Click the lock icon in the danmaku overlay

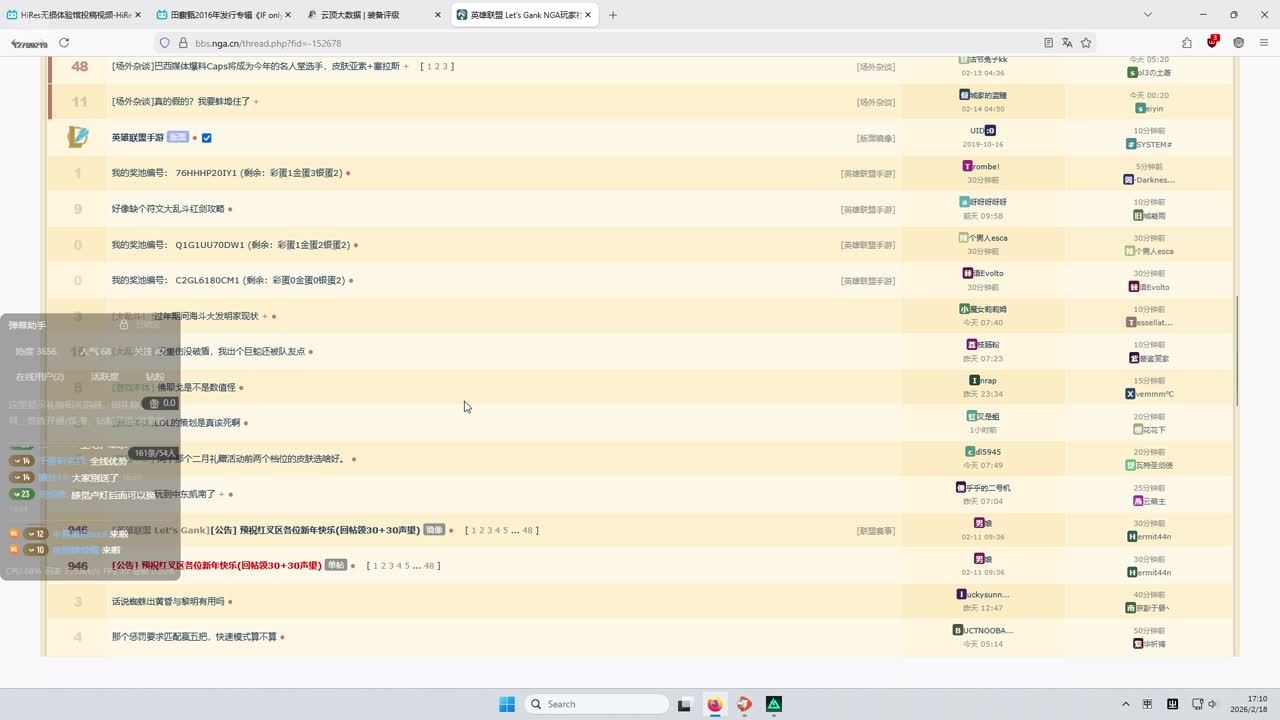coord(124,324)
